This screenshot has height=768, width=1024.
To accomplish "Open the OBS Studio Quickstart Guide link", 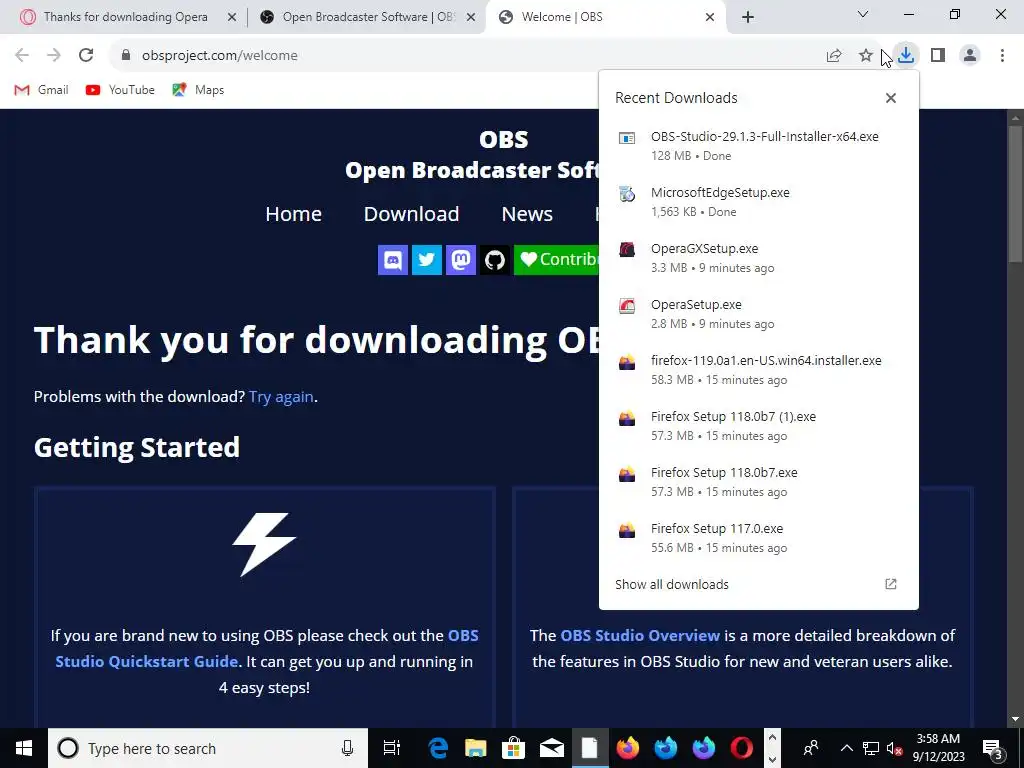I will (x=267, y=648).
